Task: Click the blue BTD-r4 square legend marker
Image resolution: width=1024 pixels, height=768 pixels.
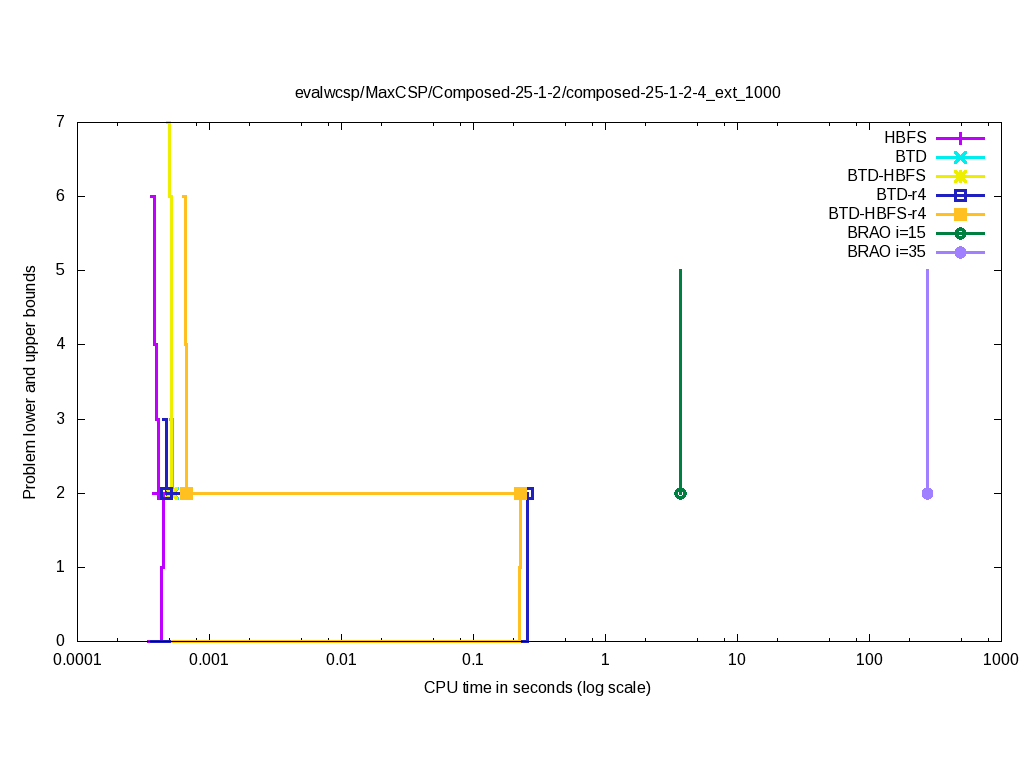Action: [x=960, y=195]
